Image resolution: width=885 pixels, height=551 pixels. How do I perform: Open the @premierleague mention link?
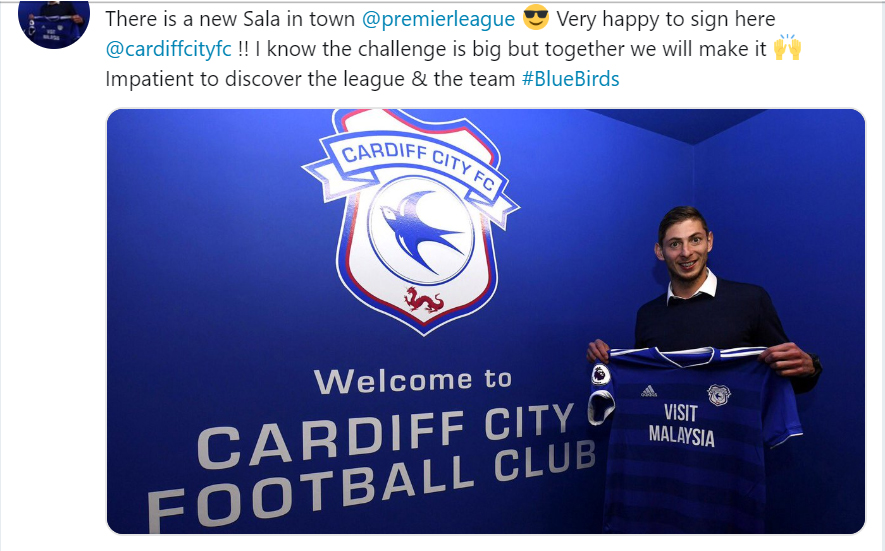tap(438, 19)
